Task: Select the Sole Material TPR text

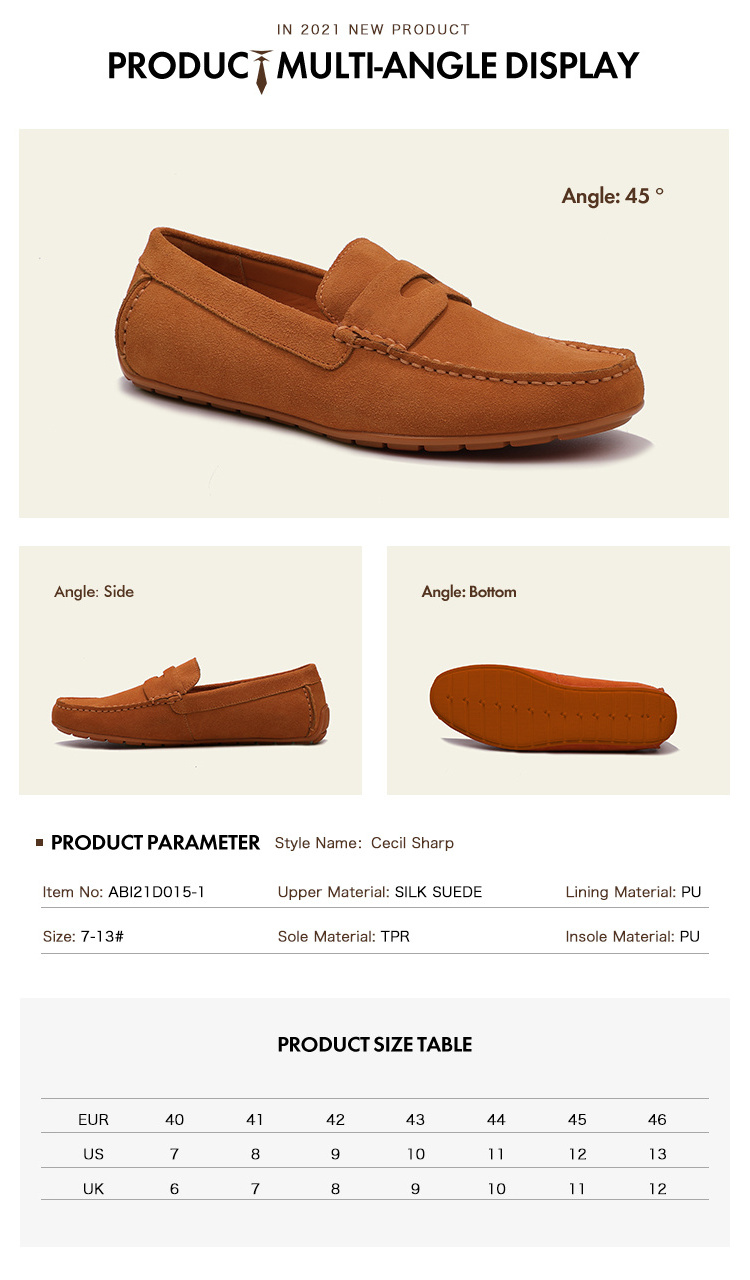Action: (x=344, y=937)
